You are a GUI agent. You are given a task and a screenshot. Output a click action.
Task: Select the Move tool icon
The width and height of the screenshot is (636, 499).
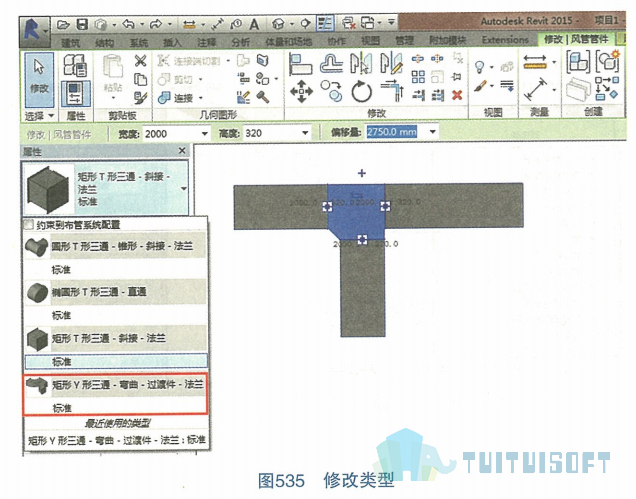[301, 91]
